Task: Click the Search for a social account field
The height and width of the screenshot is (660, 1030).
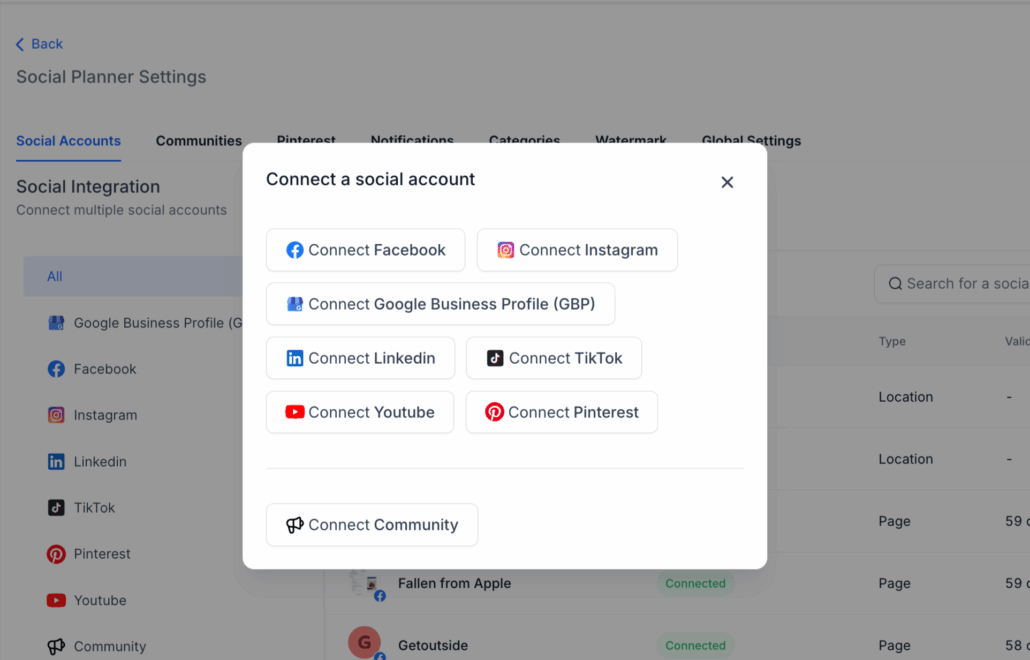Action: coord(952,284)
